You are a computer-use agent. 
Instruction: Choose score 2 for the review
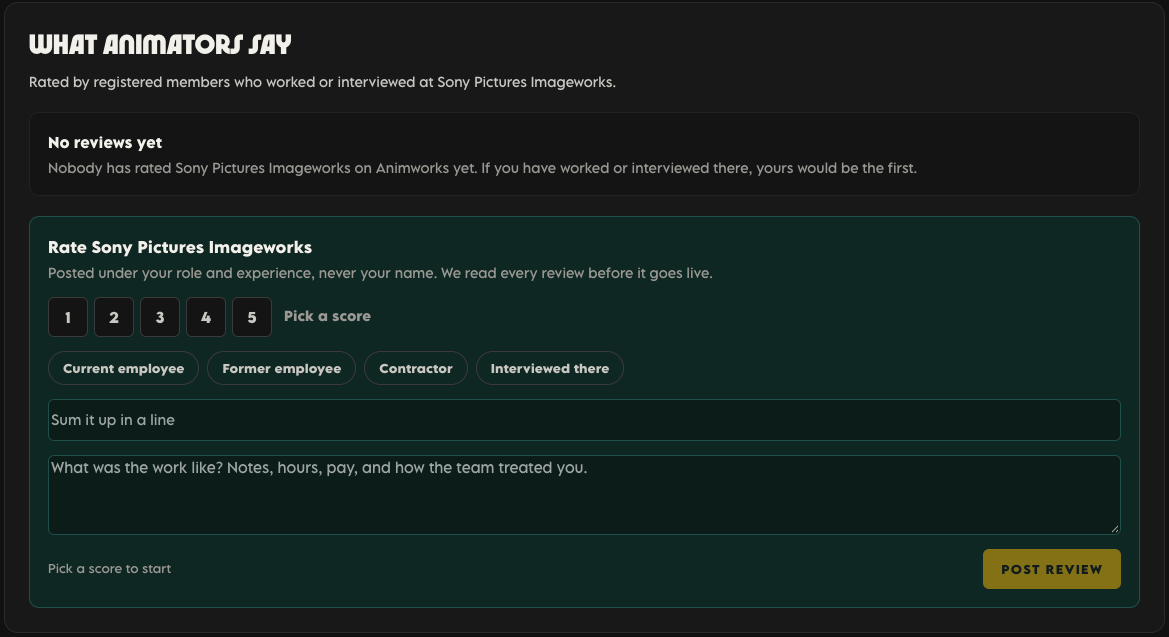tap(114, 317)
